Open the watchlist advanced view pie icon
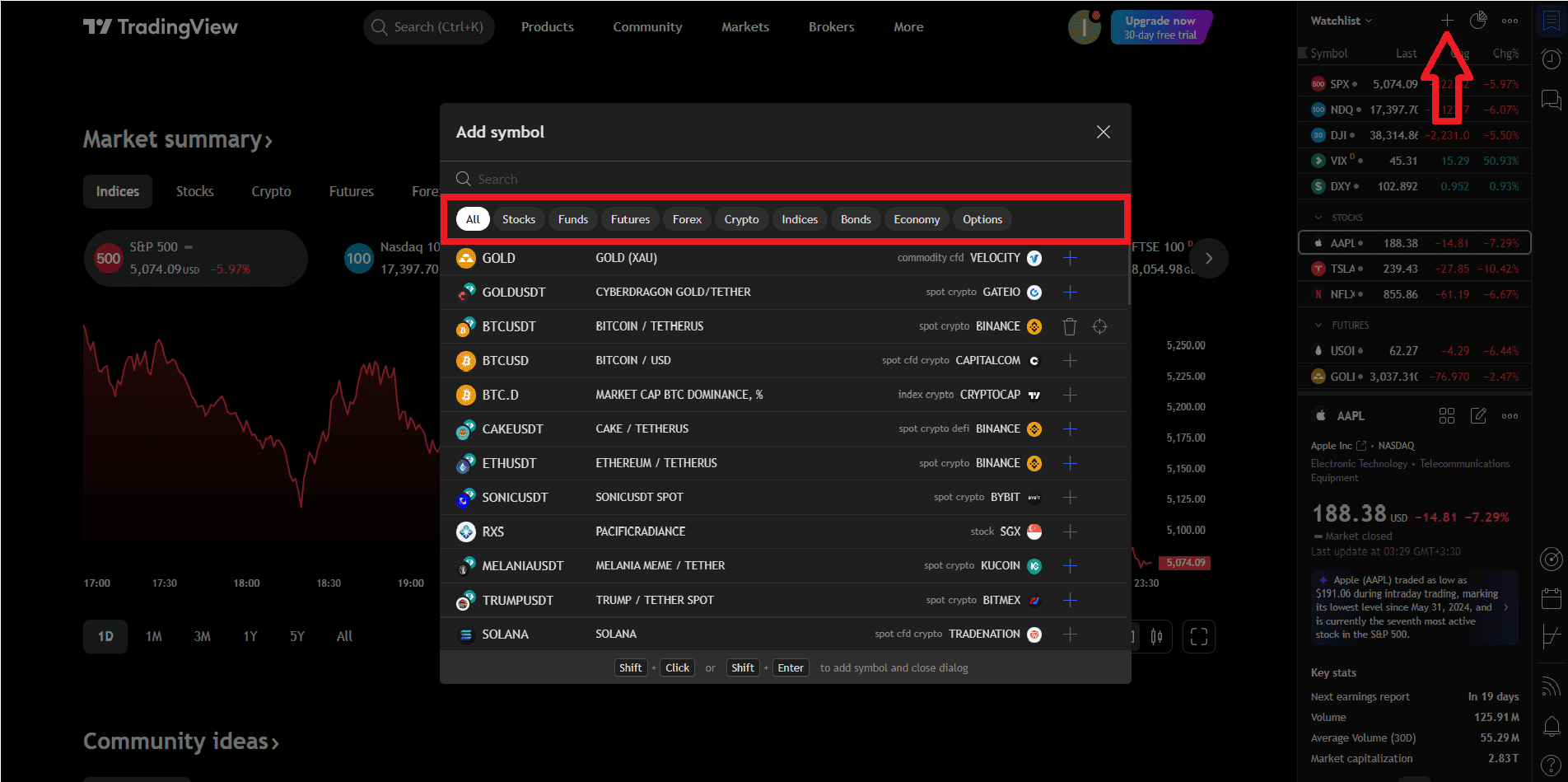The height and width of the screenshot is (782, 1568). (1478, 20)
